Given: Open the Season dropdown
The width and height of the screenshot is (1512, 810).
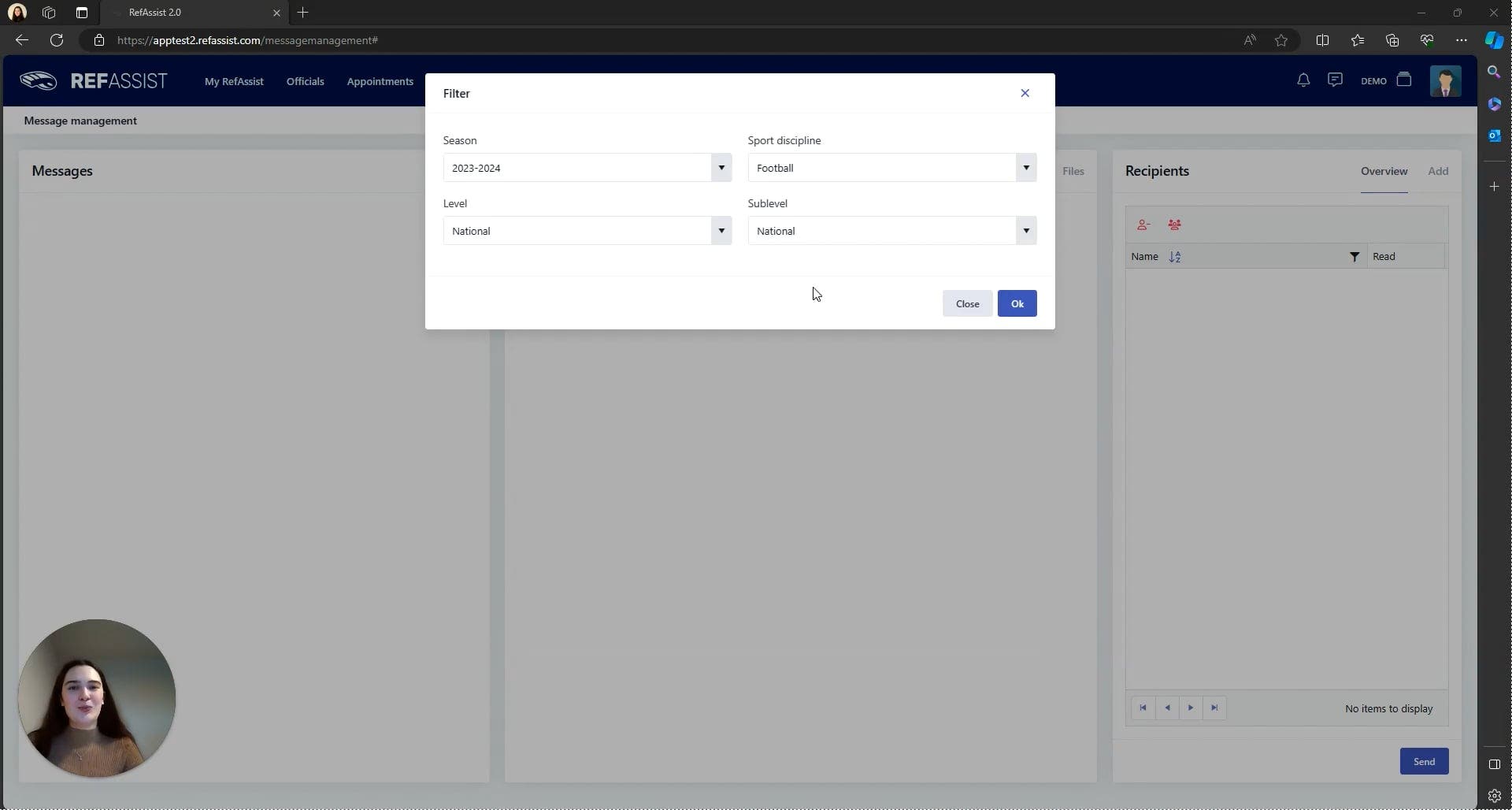Looking at the screenshot, I should click(x=721, y=168).
